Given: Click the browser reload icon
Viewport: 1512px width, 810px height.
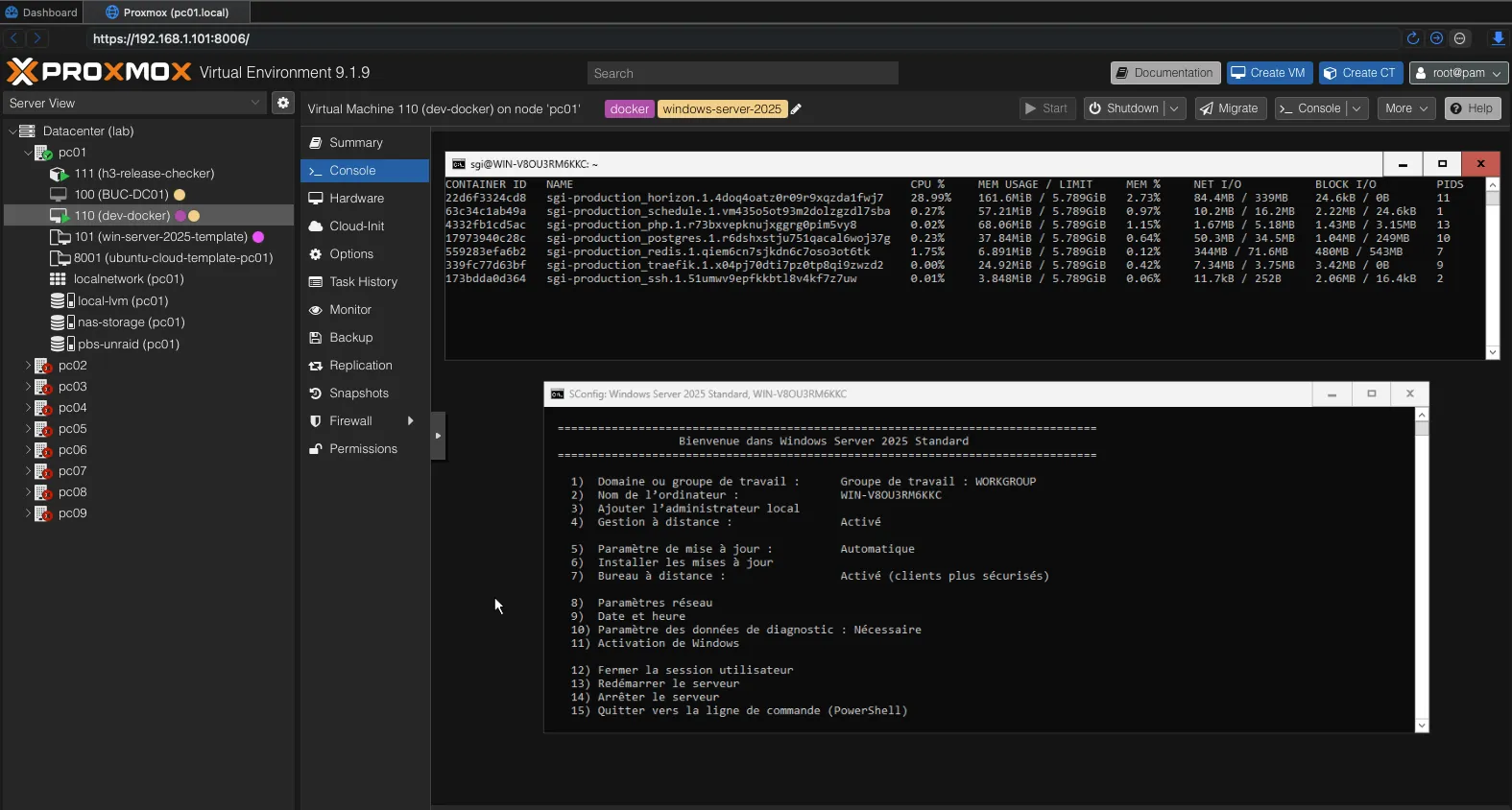Looking at the screenshot, I should pos(1413,38).
